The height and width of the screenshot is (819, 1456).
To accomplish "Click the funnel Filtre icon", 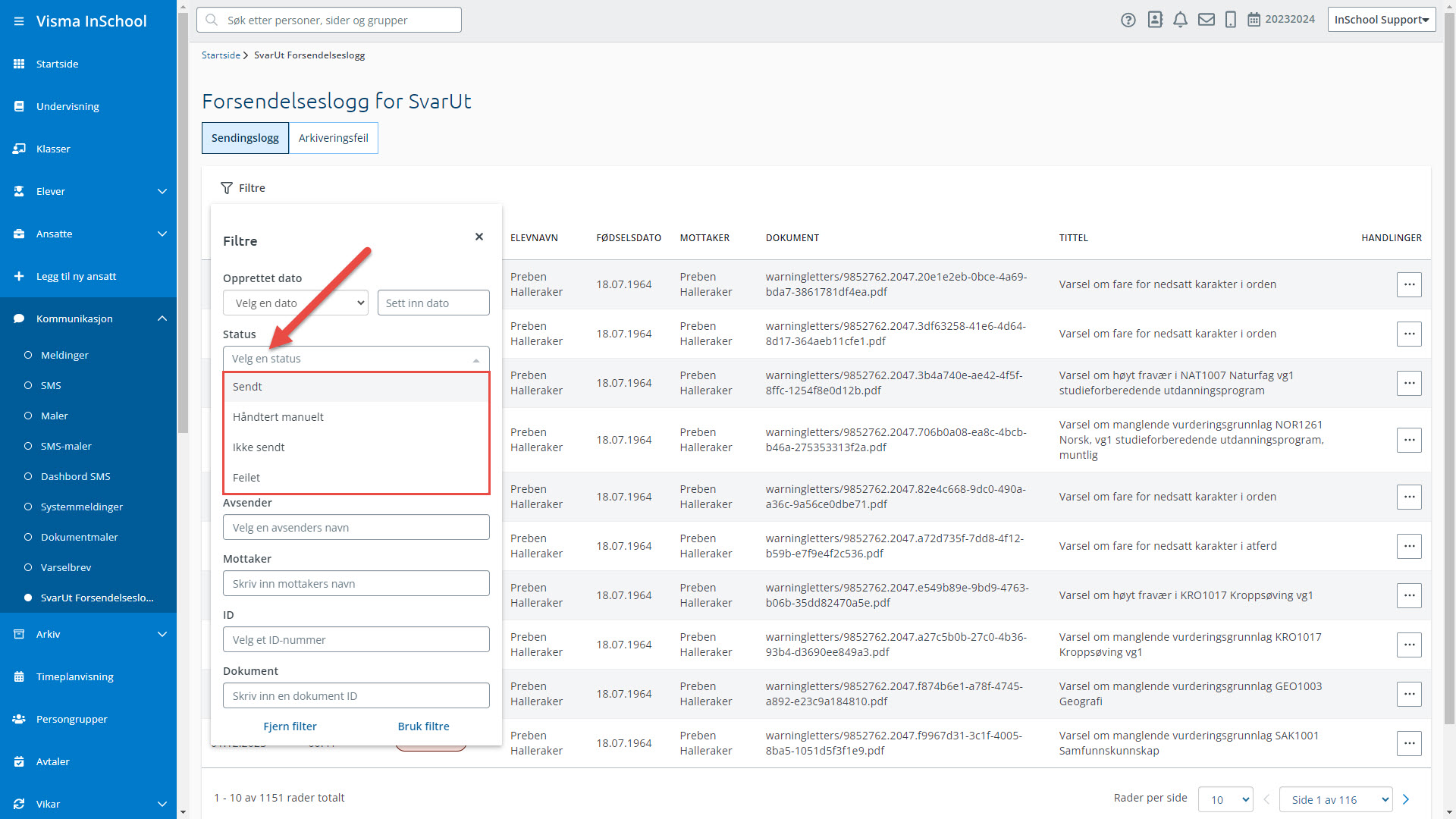I will (x=226, y=188).
